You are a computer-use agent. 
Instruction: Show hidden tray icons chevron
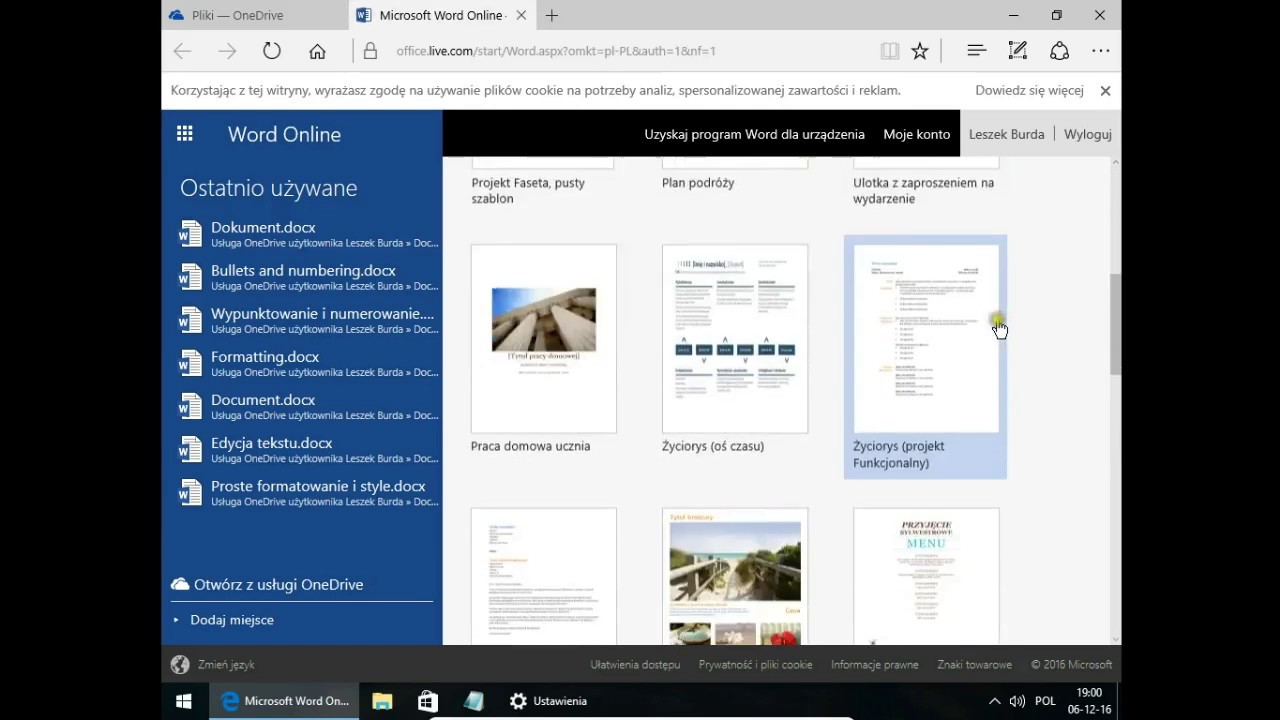tap(994, 701)
